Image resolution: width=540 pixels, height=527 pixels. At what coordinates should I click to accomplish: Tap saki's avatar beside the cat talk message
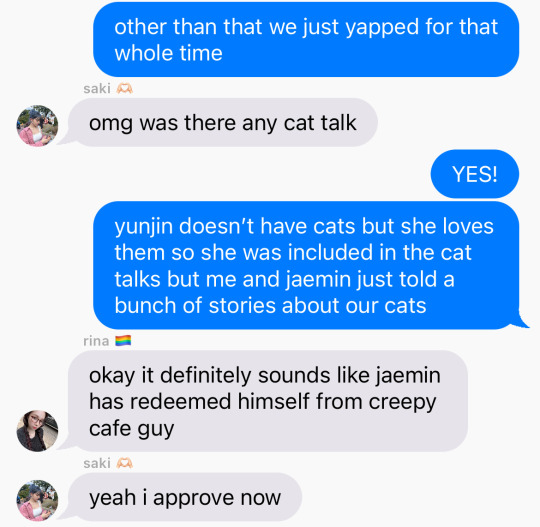pos(37,126)
